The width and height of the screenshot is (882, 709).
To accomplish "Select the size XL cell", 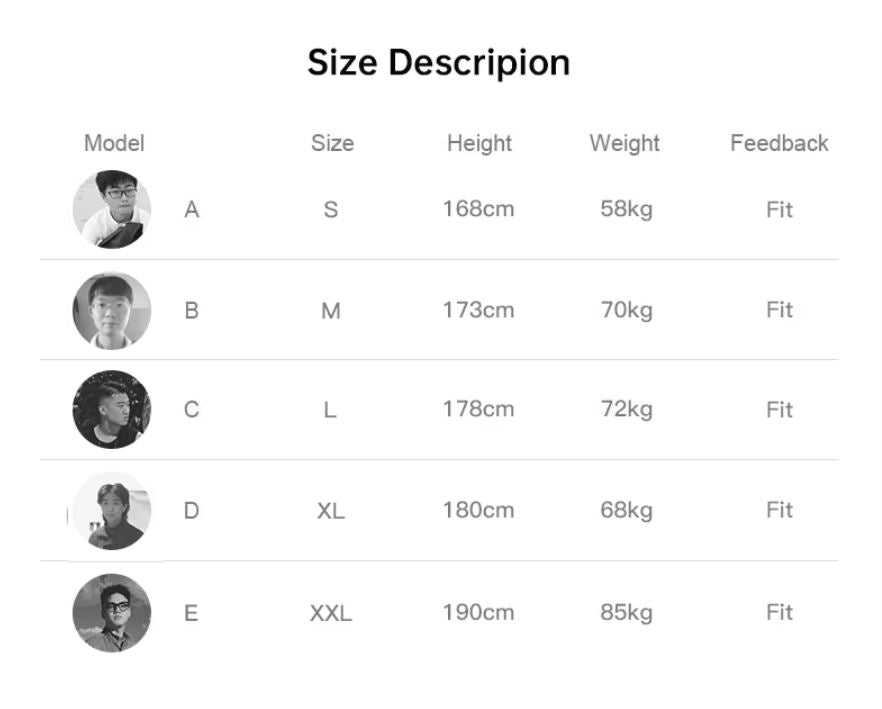I will pos(331,511).
